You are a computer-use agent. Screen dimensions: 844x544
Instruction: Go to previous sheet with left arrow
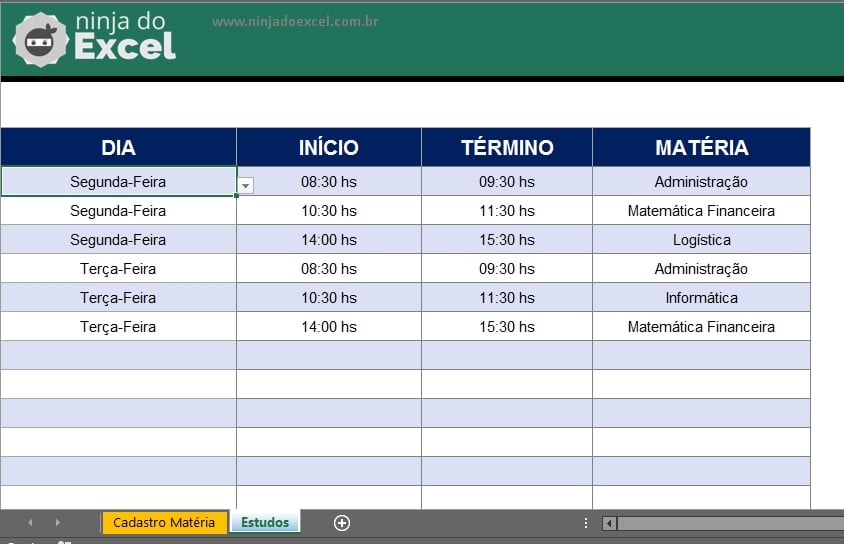click(x=30, y=522)
